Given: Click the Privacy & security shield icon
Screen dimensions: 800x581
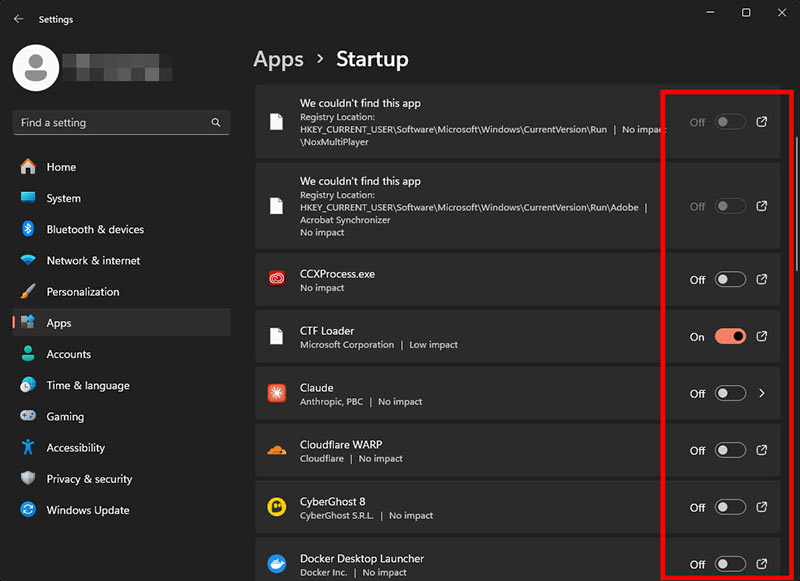Looking at the screenshot, I should (28, 478).
